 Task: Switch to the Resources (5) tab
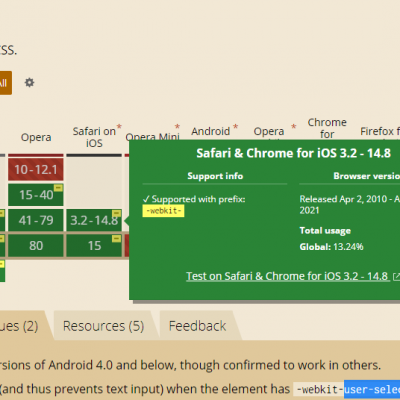point(103,326)
